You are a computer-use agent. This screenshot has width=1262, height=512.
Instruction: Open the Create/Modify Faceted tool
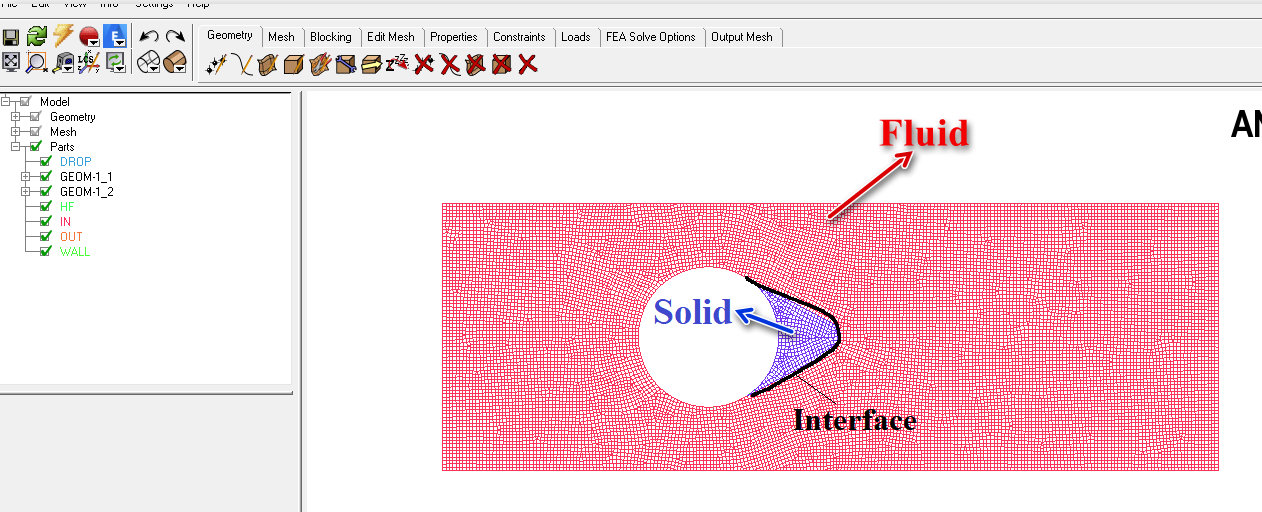tap(319, 65)
